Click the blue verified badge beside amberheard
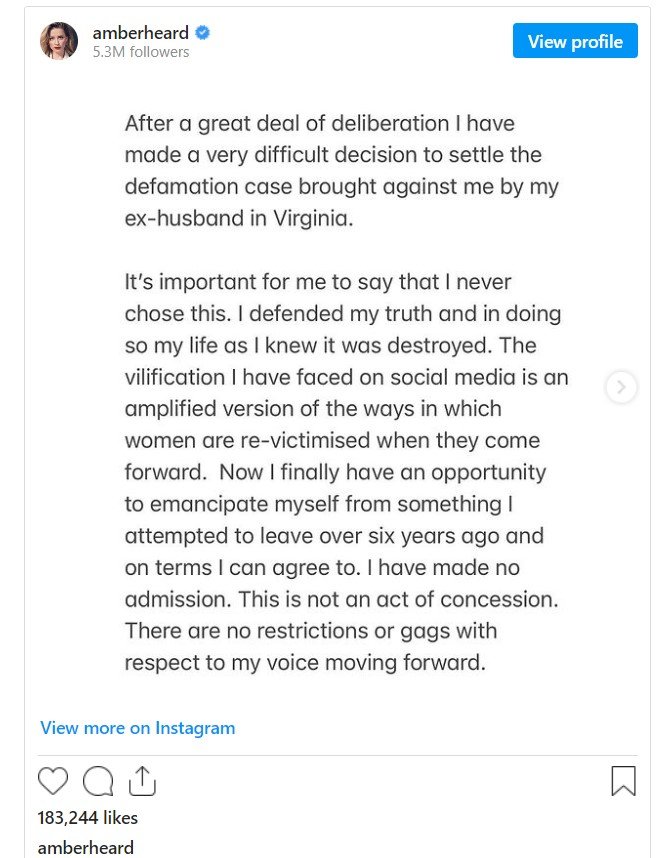Viewport: 672px width, 858px height. 203,33
